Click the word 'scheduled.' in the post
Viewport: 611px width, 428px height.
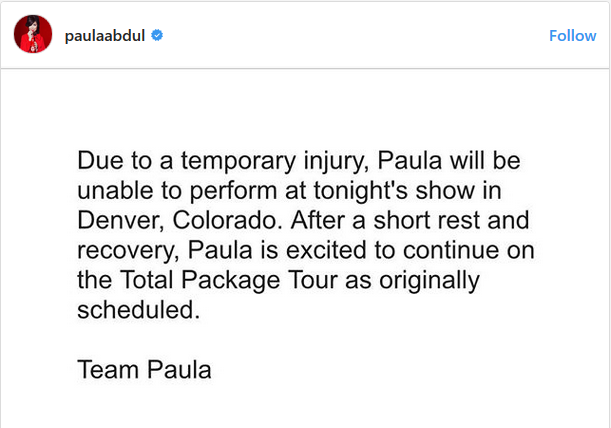pyautogui.click(x=139, y=310)
